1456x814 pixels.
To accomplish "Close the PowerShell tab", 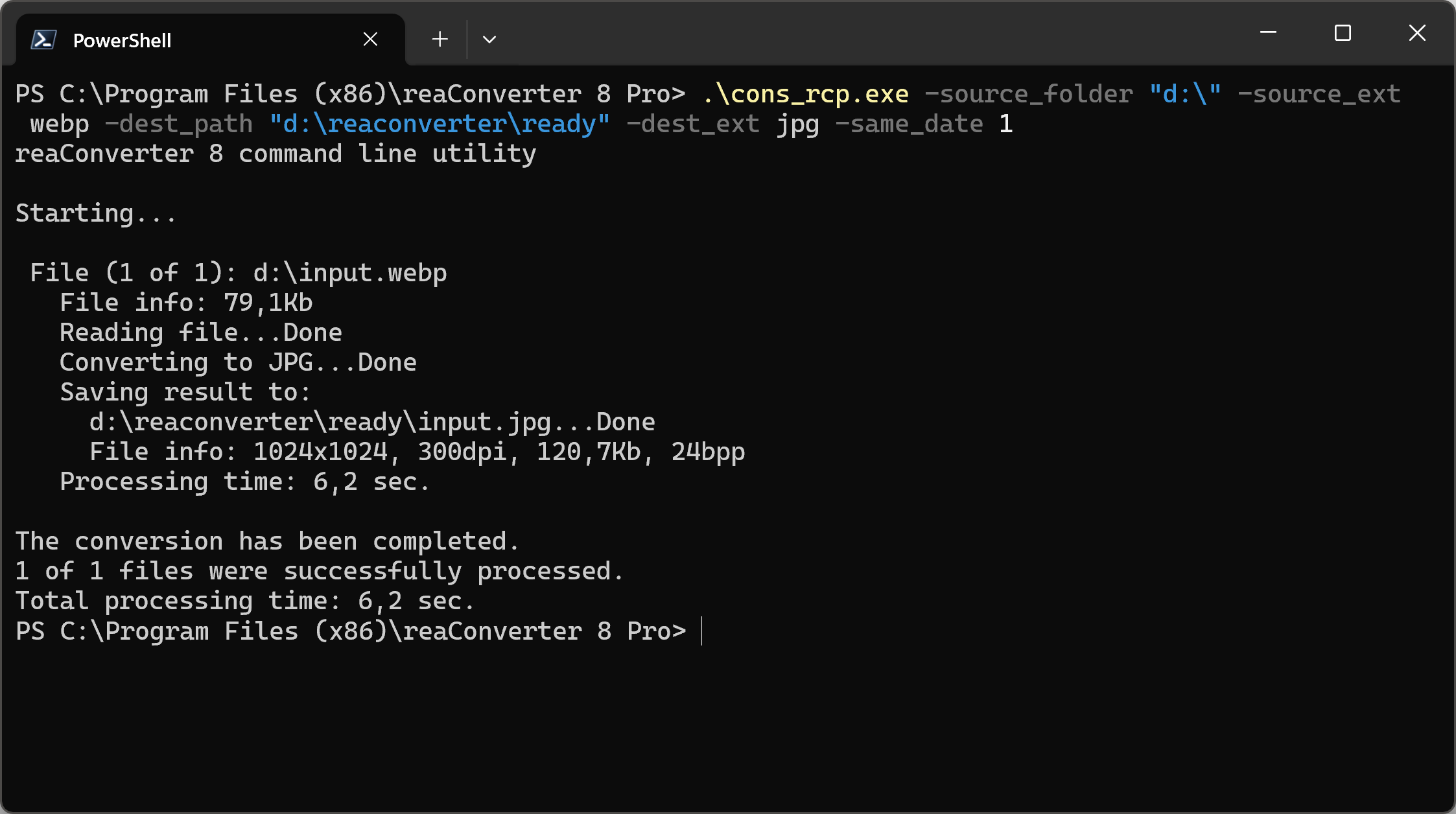I will pos(370,40).
